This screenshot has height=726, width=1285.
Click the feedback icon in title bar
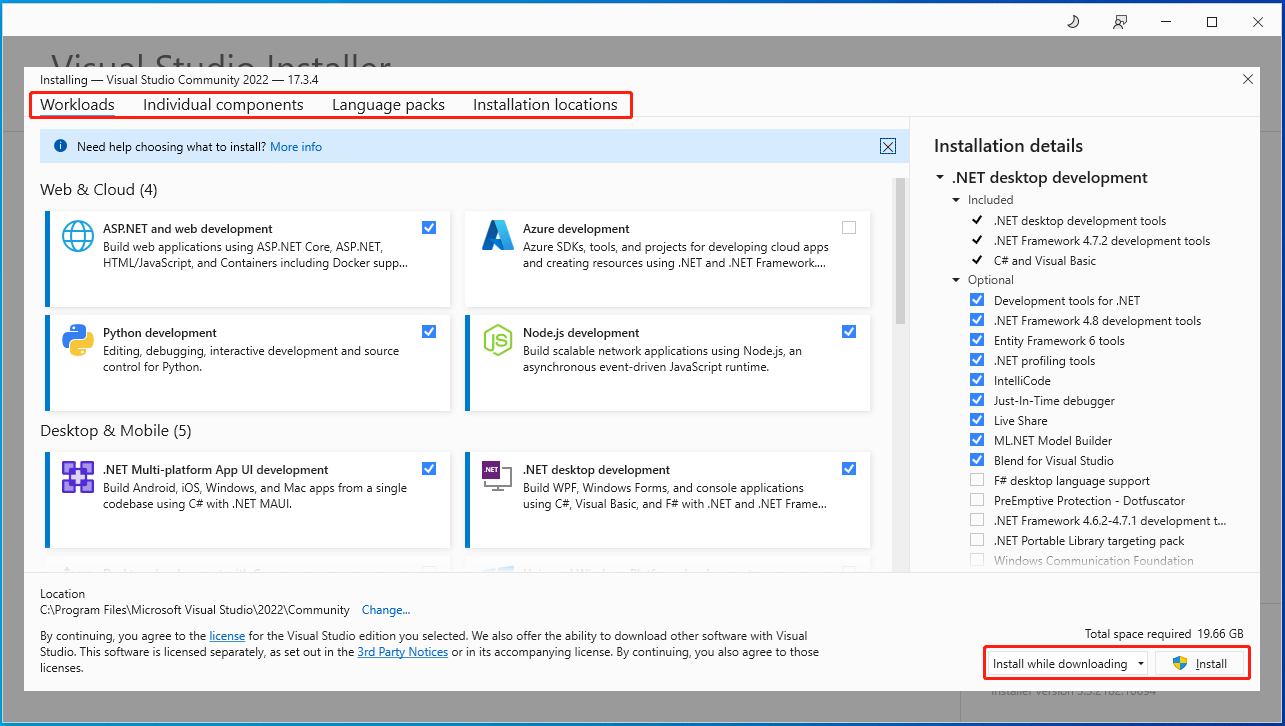[1121, 21]
